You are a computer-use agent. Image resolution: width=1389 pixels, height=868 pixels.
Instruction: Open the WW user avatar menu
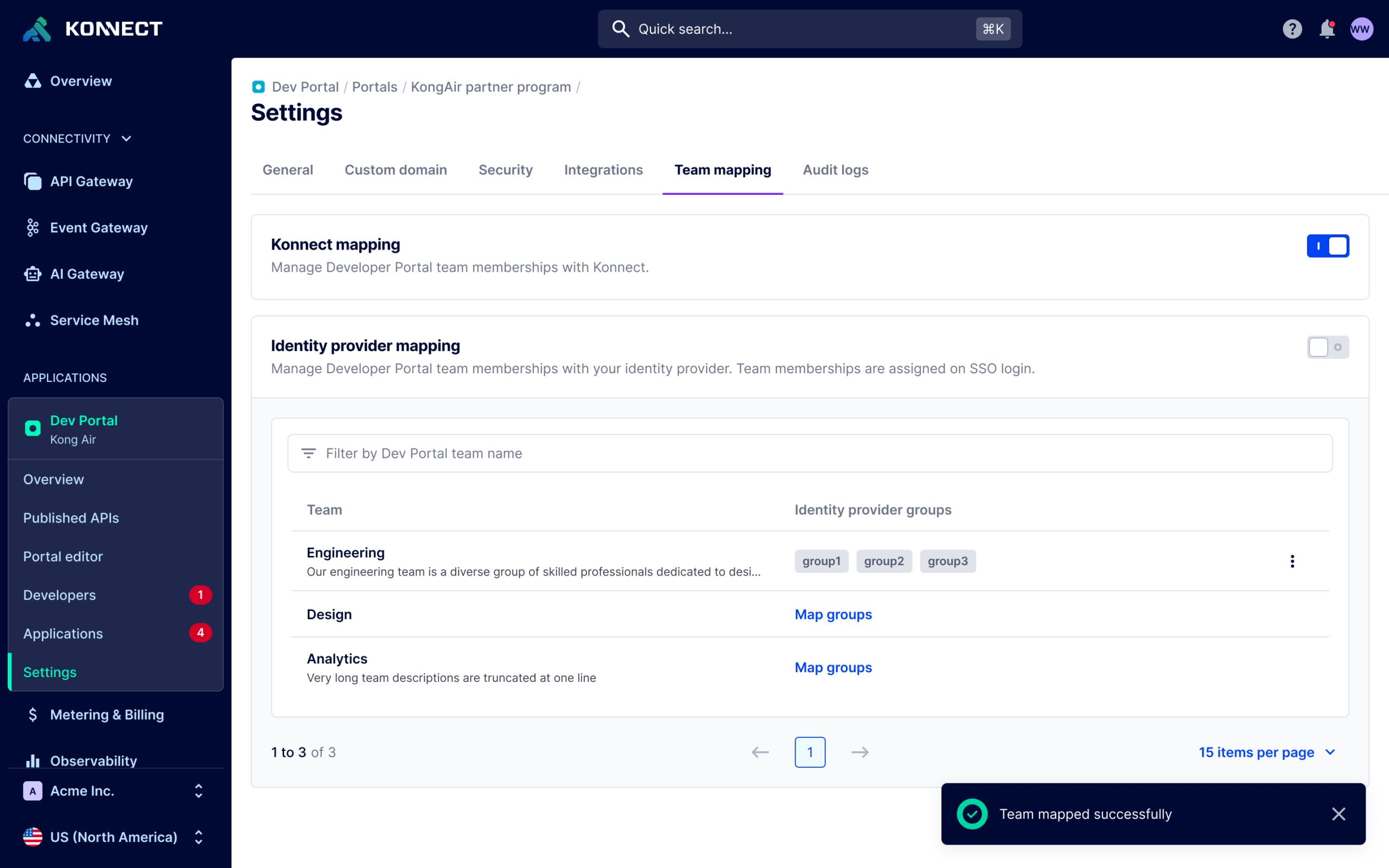coord(1361,29)
